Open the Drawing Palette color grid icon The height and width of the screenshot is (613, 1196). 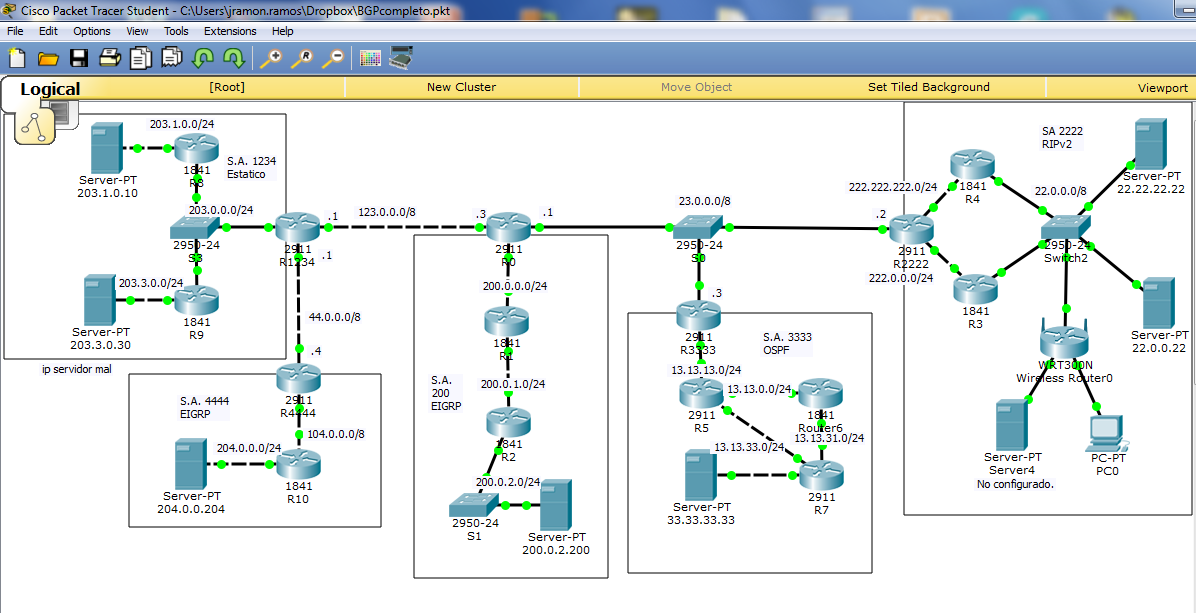click(x=371, y=58)
